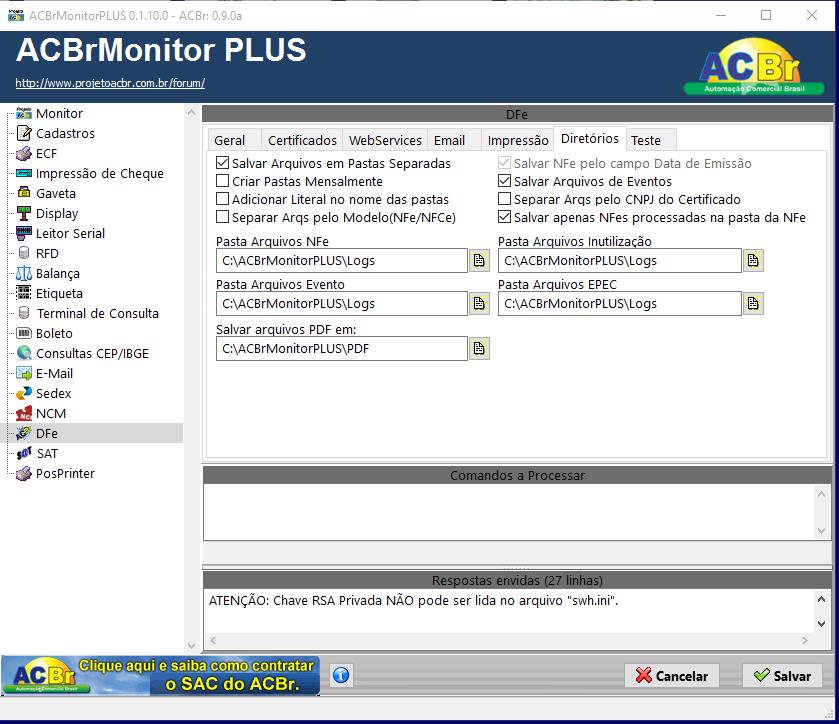The width and height of the screenshot is (839, 724).
Task: Enable Adicionar Literal no nome das pastas
Action: tap(223, 199)
